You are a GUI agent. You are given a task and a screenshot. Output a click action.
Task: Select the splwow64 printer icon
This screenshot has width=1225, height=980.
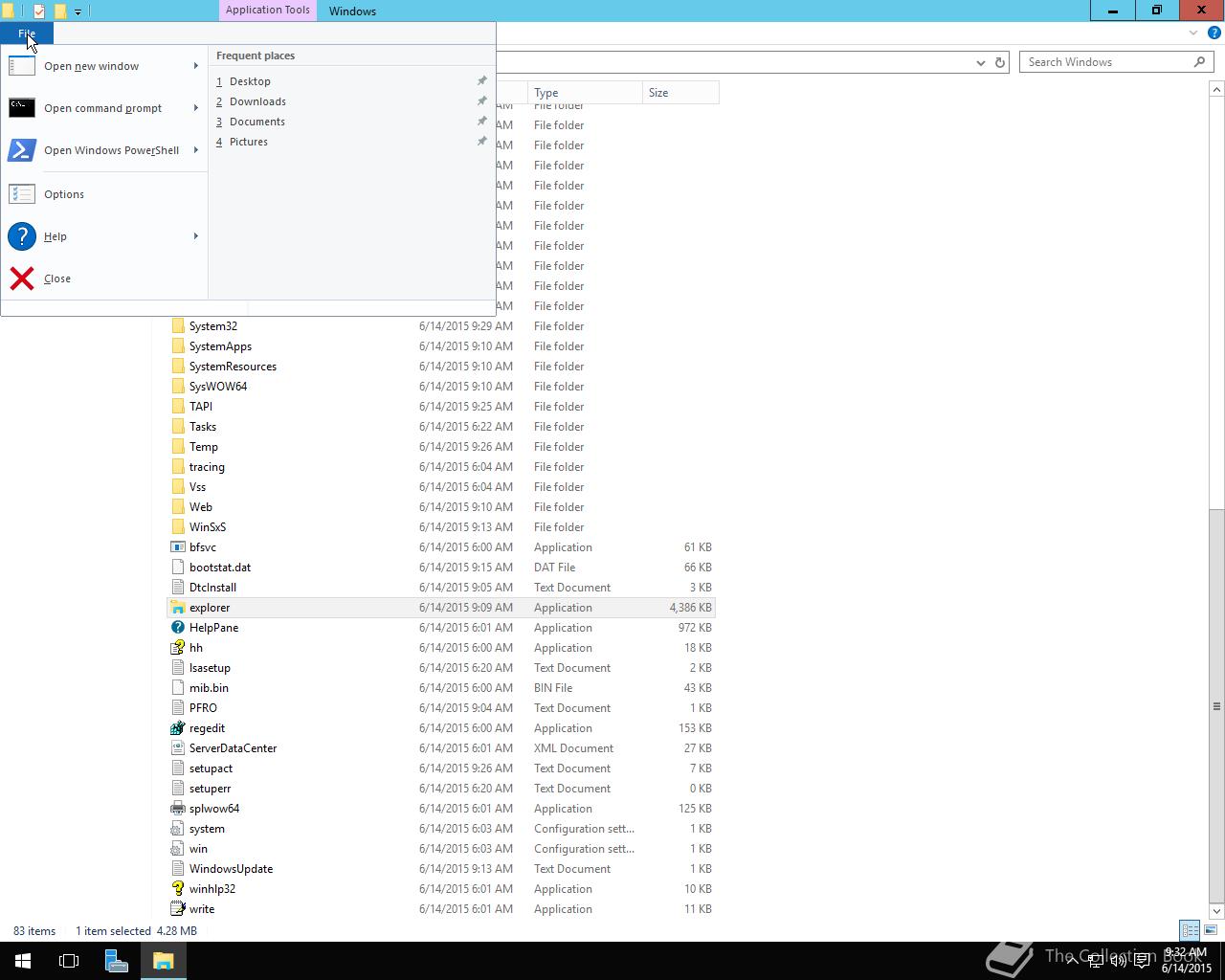[178, 809]
